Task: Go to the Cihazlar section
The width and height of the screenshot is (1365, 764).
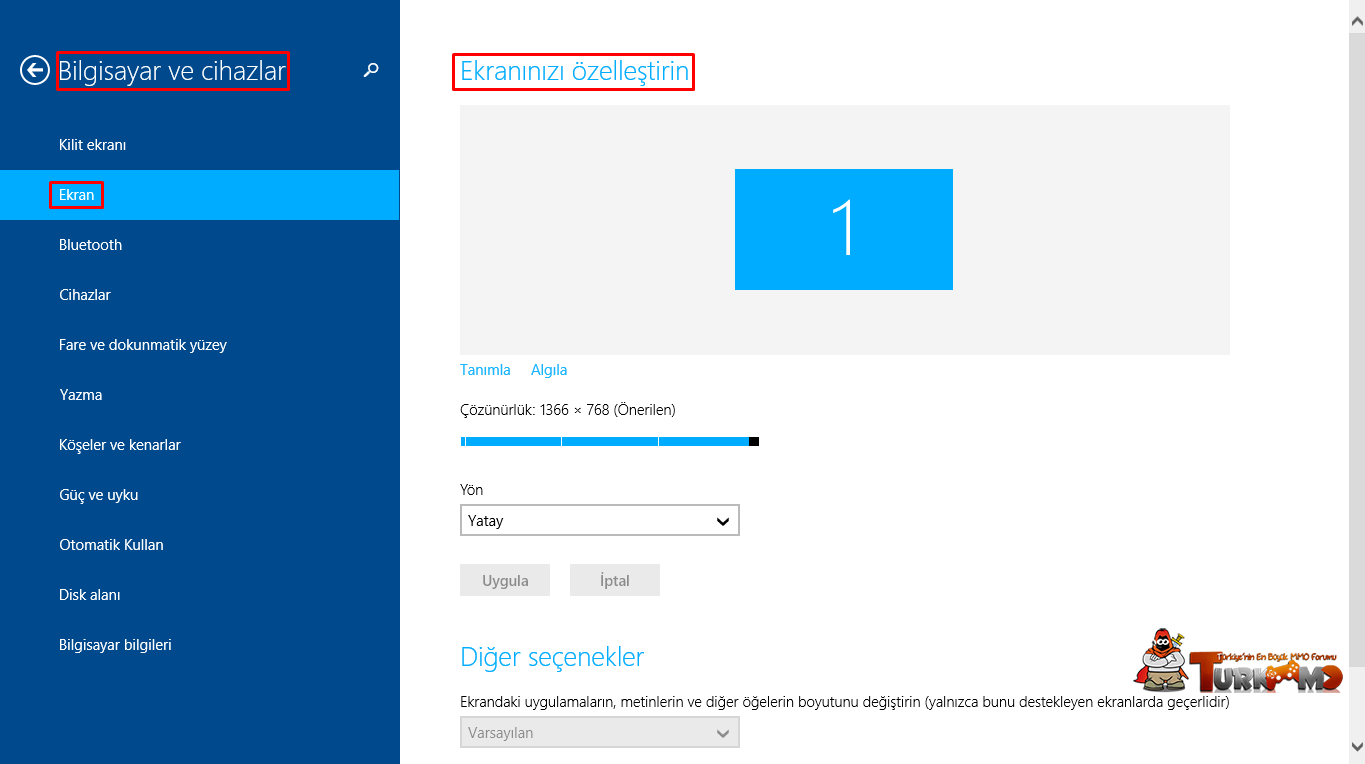Action: click(200, 295)
